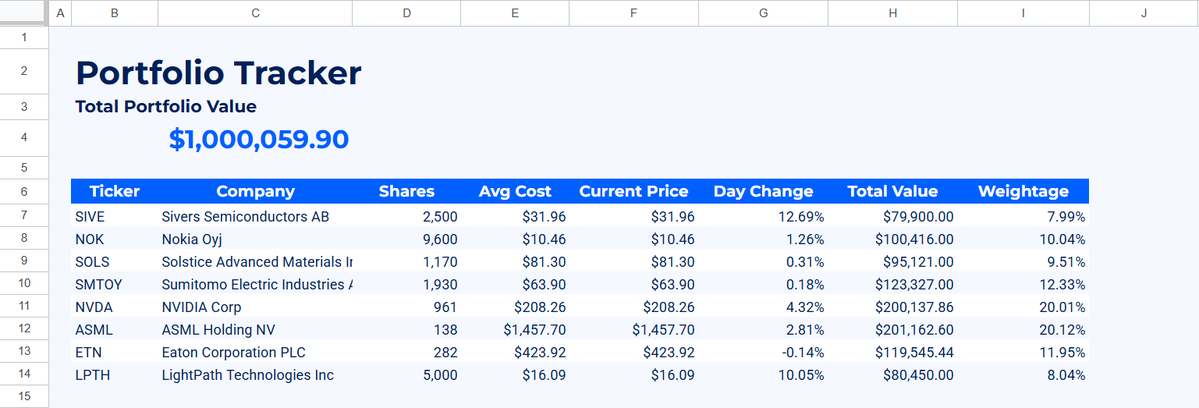
Task: Click Eaton Corporation PLC company cell
Action: [255, 352]
